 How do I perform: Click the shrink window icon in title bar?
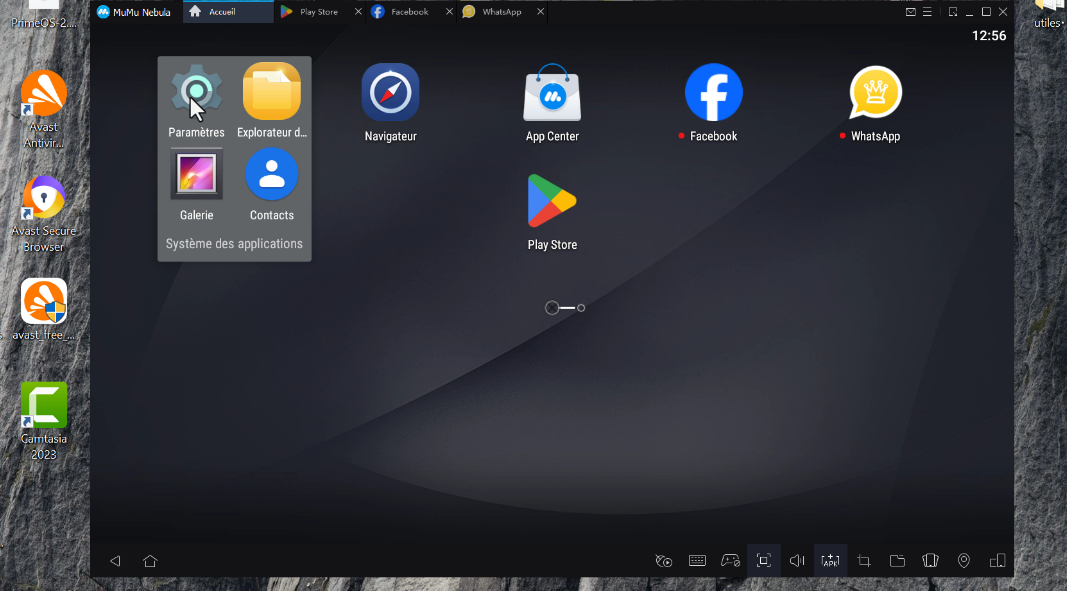[x=953, y=12]
